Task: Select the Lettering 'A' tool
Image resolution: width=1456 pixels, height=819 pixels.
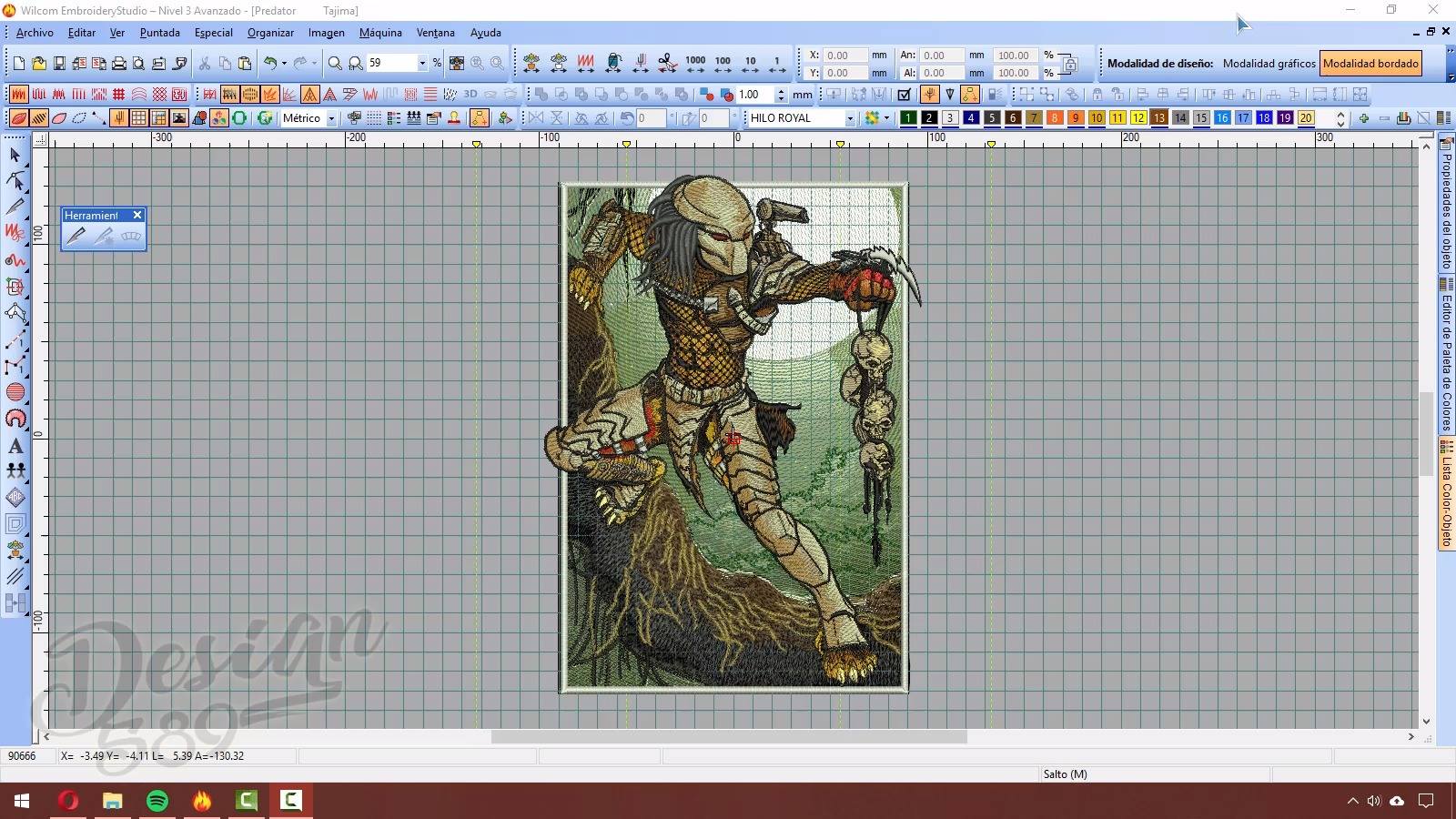Action: coord(15,446)
